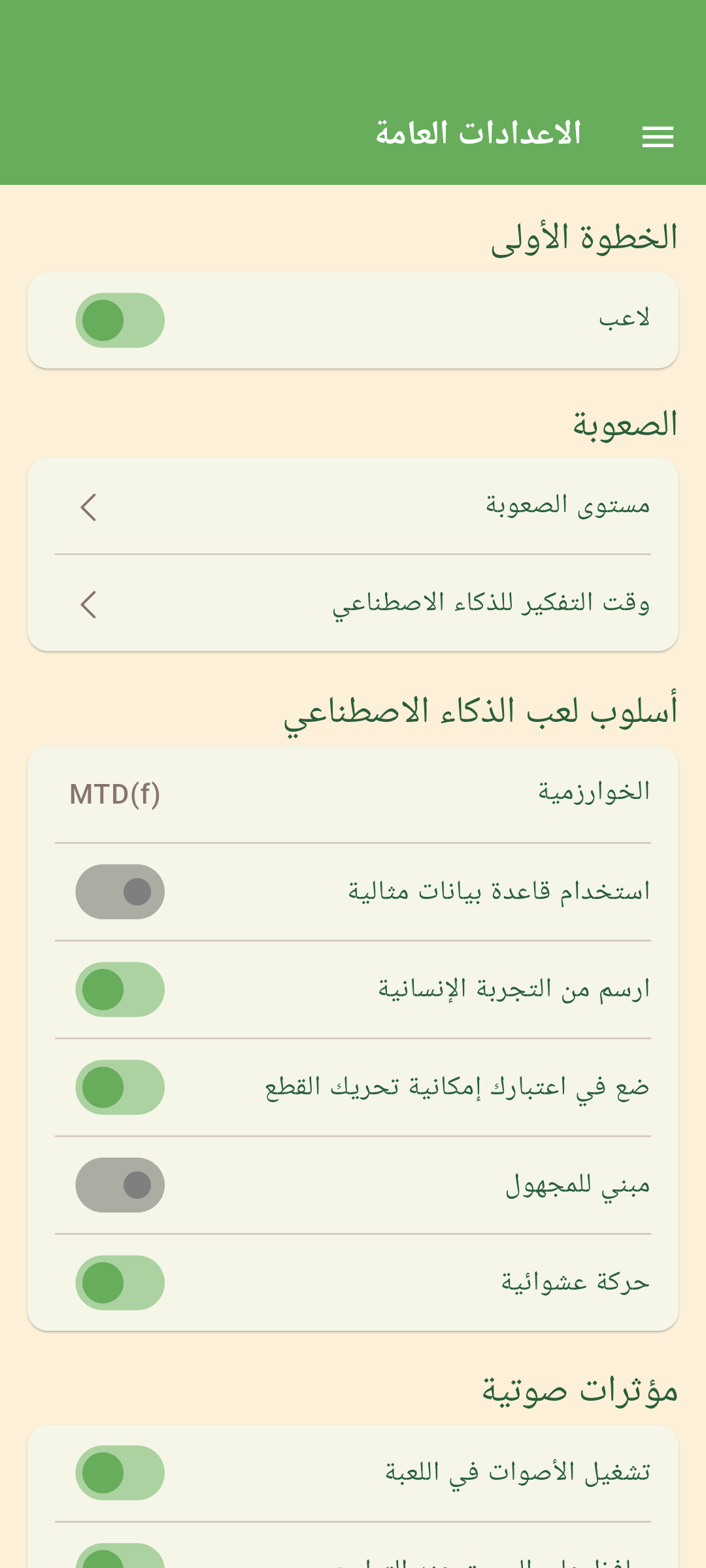Enable the مبني للمجهول switch
706x1568 pixels.
tap(120, 1184)
